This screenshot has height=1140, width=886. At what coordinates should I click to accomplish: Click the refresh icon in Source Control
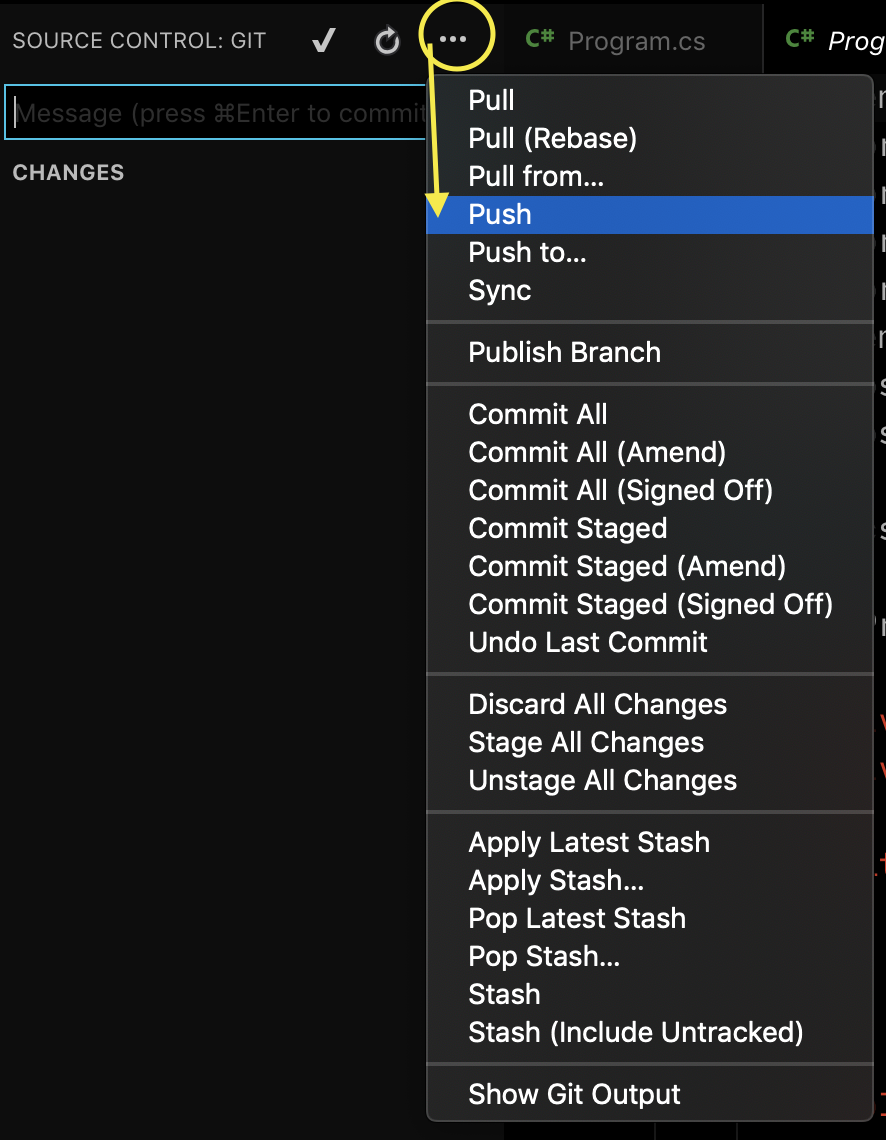point(387,41)
